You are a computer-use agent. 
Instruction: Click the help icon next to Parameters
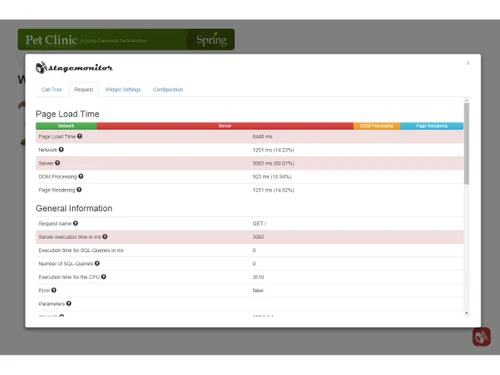point(69,303)
